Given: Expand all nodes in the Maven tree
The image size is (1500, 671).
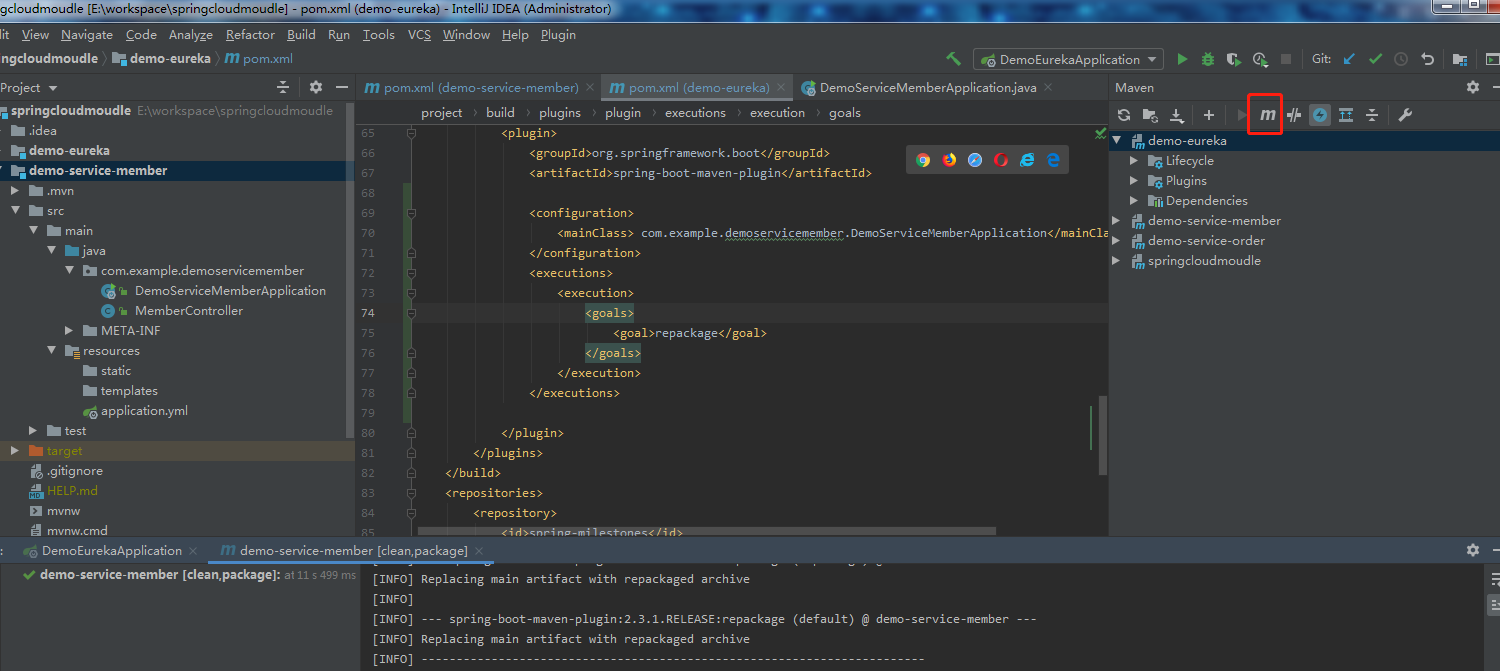Looking at the screenshot, I should 1347,114.
